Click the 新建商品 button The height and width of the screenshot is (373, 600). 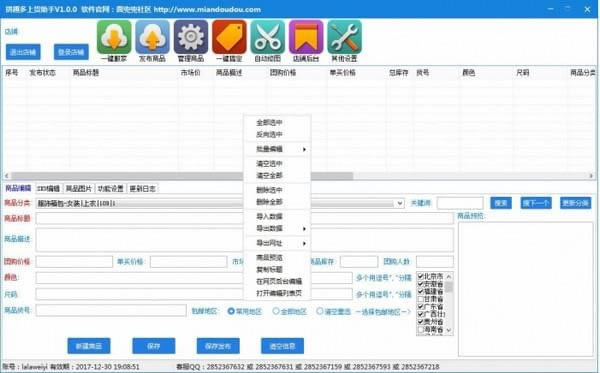pos(89,346)
